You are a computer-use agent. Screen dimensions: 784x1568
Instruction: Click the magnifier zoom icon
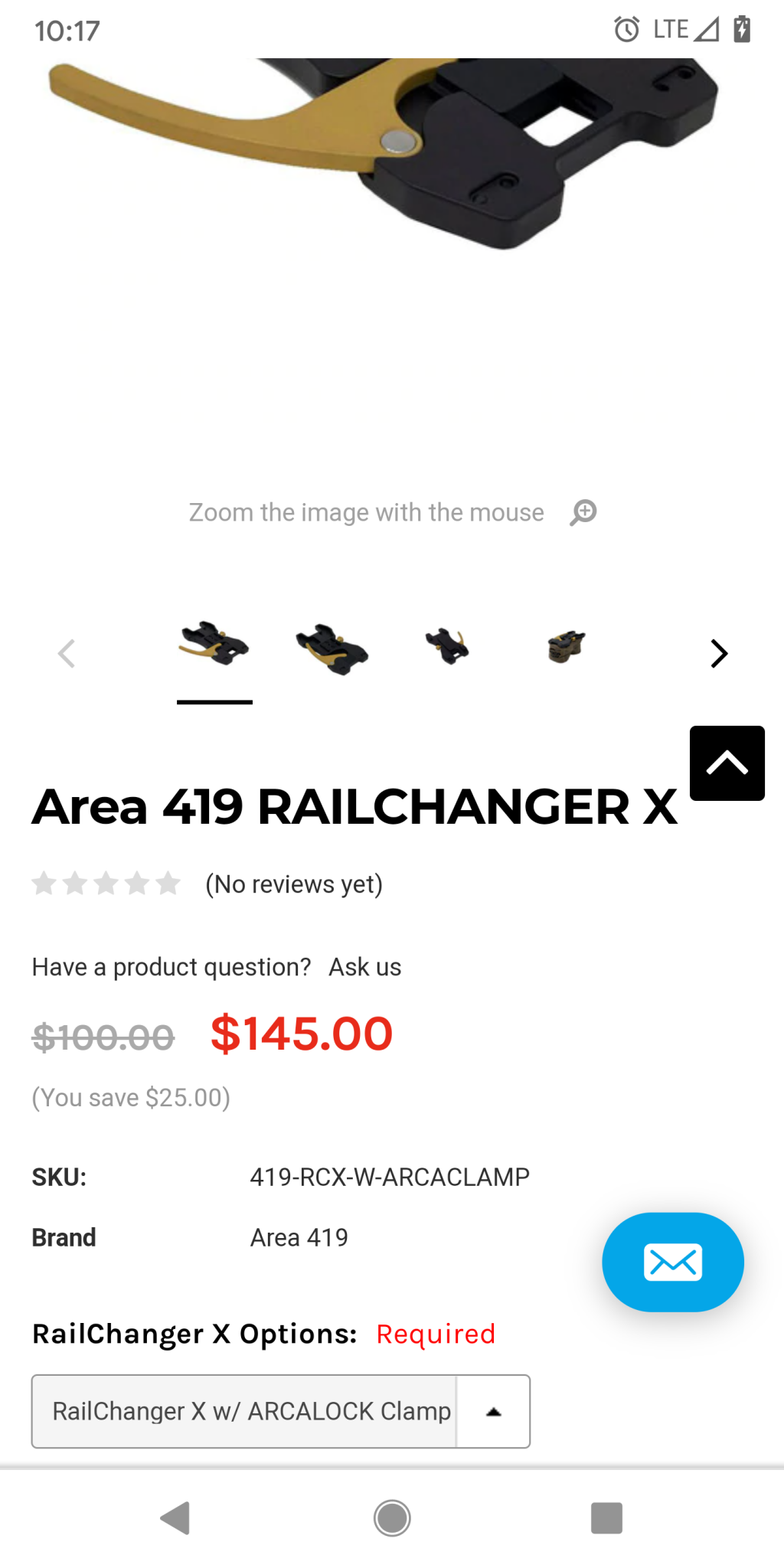[x=583, y=512]
